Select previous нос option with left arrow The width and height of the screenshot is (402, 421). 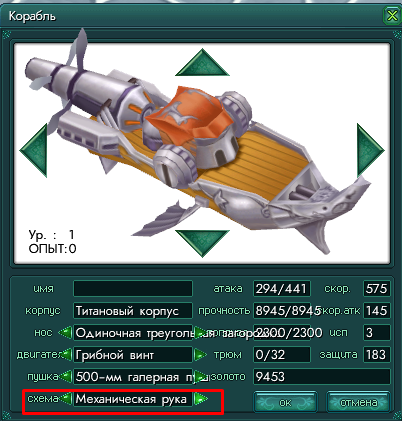click(65, 333)
